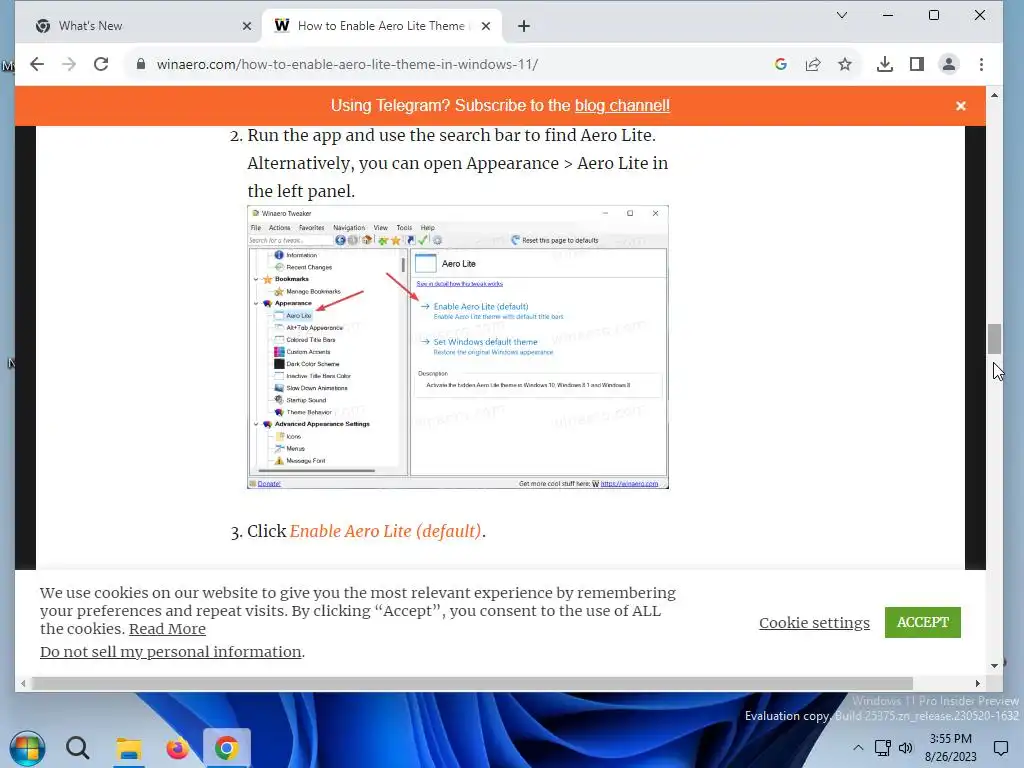1024x768 pixels.
Task: Share this page using the share icon
Action: 812,64
